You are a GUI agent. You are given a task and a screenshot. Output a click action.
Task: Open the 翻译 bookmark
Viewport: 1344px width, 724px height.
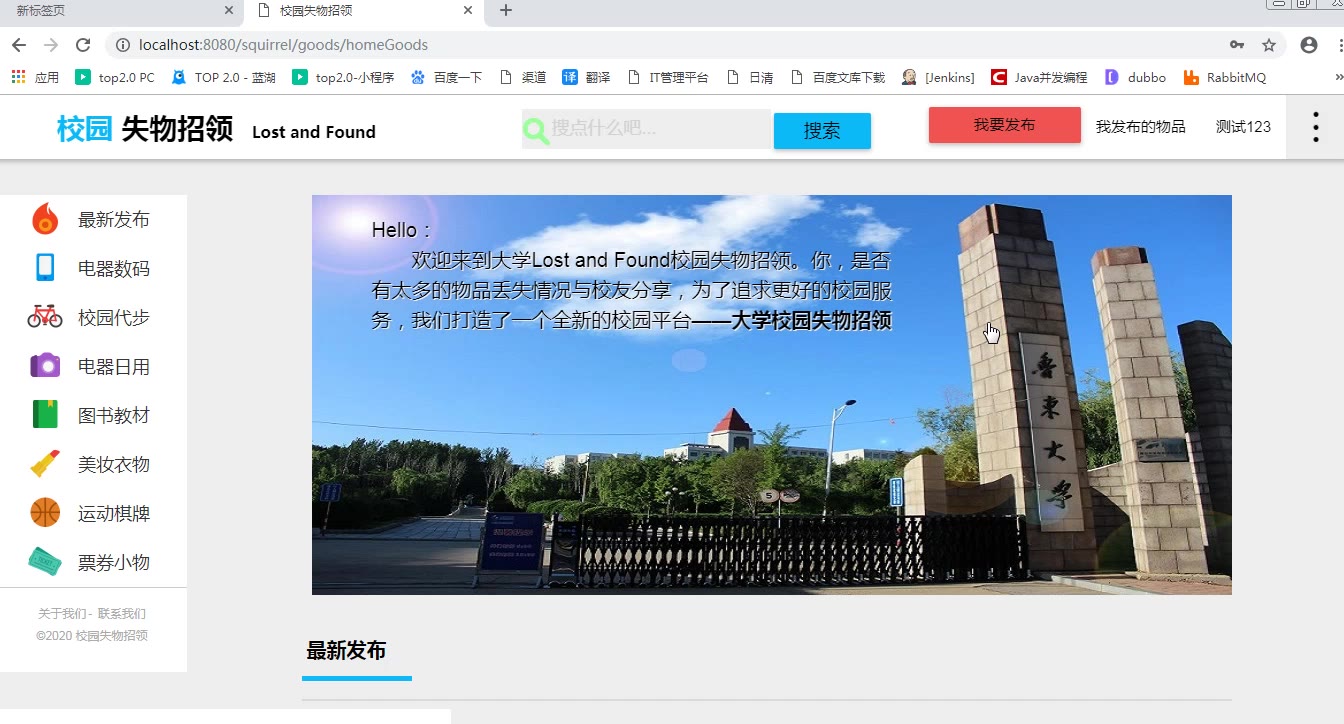pyautogui.click(x=586, y=77)
